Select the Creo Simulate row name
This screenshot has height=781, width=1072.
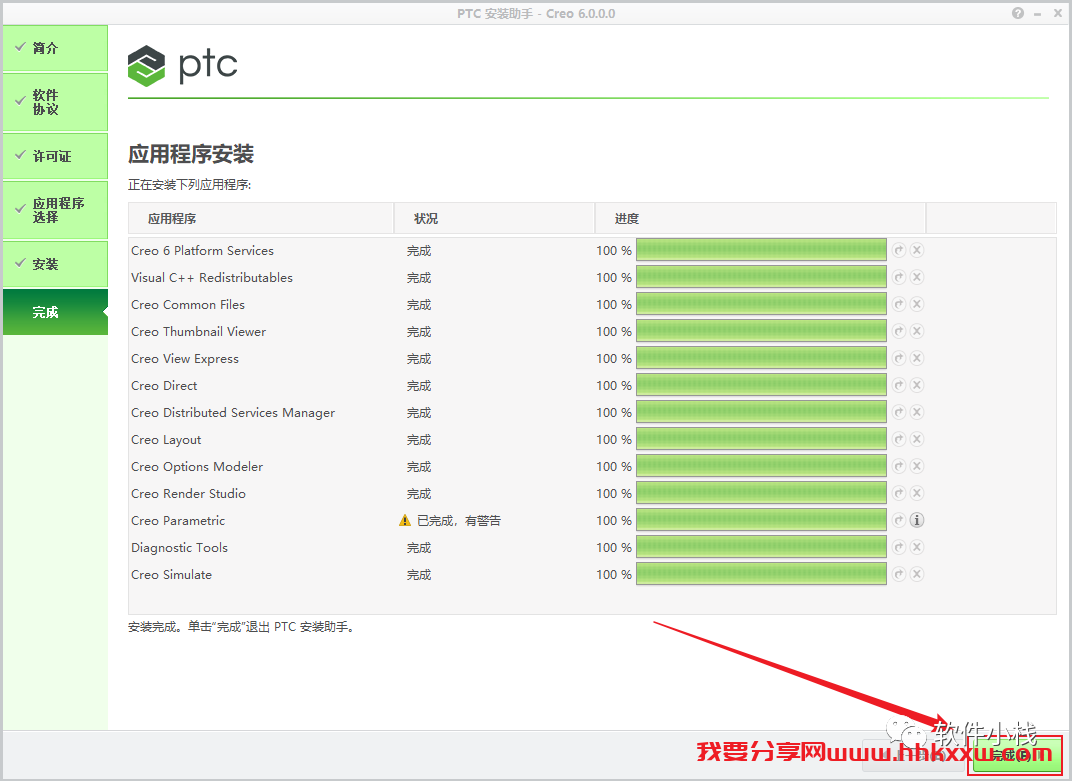point(172,574)
